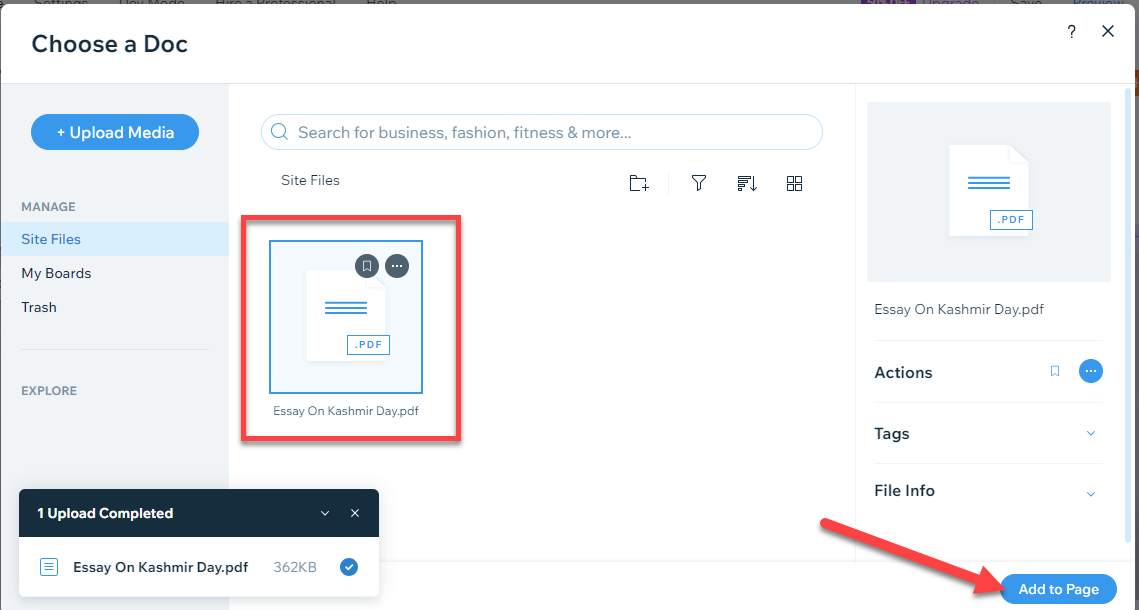Viewport: 1139px width, 610px height.
Task: Open help for the Choose a Doc dialog
Action: (1071, 31)
